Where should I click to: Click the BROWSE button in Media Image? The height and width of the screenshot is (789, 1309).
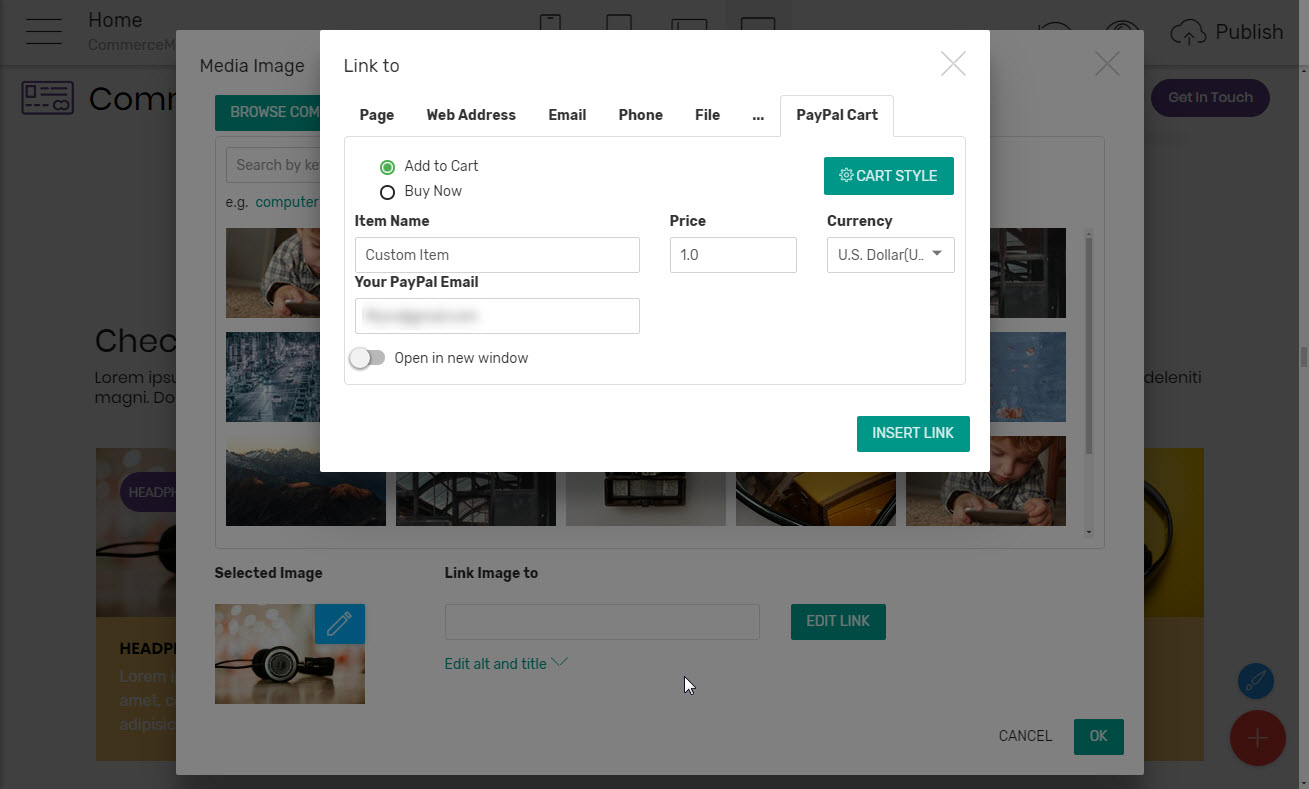point(268,112)
